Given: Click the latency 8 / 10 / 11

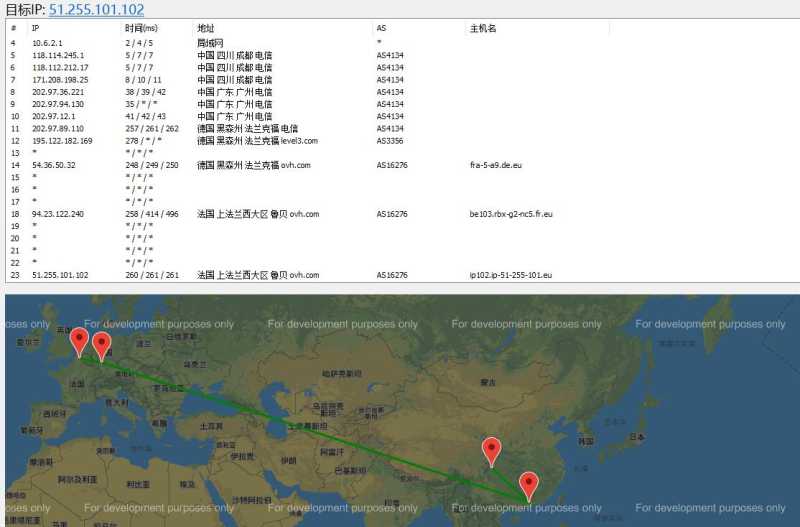Looking at the screenshot, I should [x=143, y=80].
